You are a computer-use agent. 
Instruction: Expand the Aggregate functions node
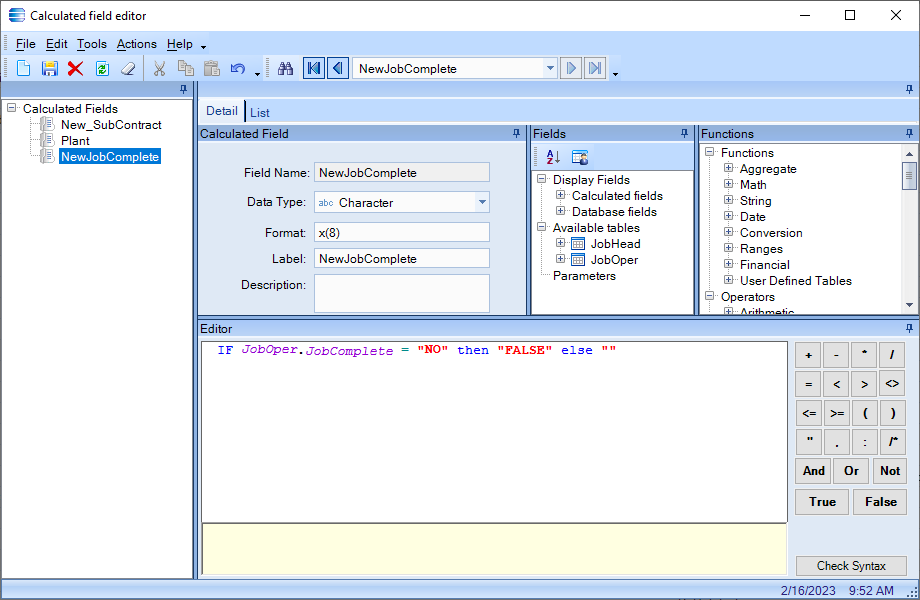pyautogui.click(x=728, y=168)
